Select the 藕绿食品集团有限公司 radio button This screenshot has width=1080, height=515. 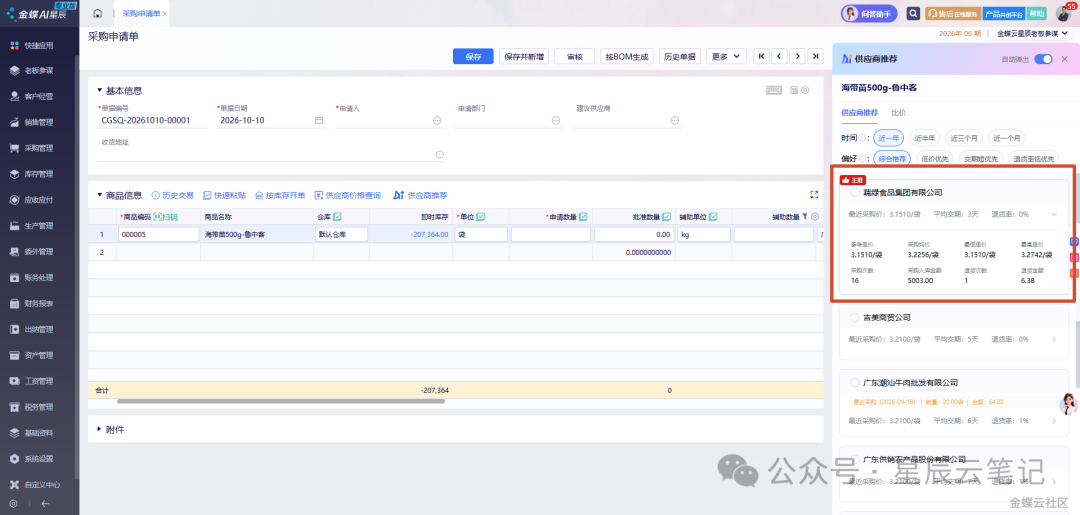coord(855,193)
